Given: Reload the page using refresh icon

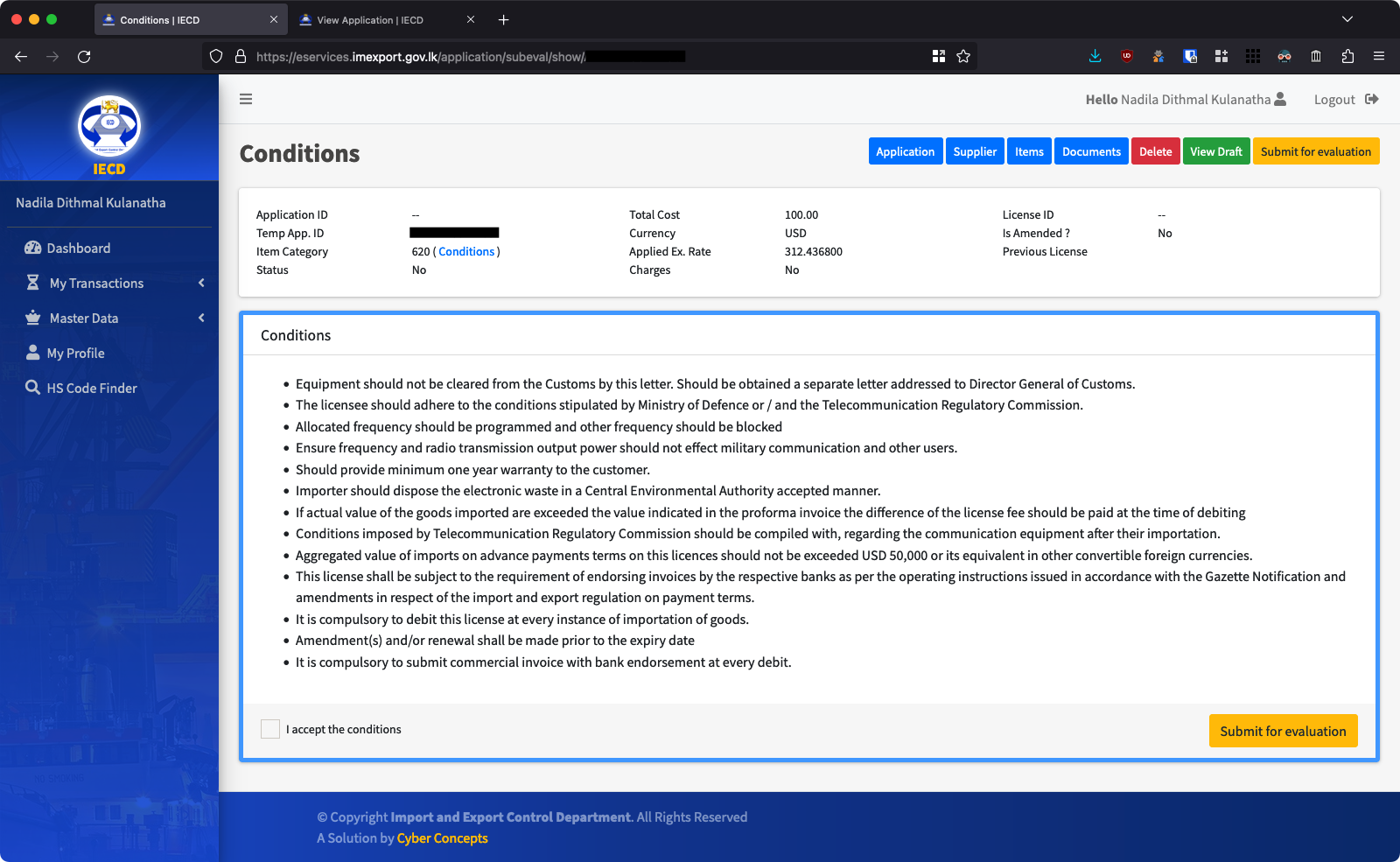Looking at the screenshot, I should coord(84,57).
